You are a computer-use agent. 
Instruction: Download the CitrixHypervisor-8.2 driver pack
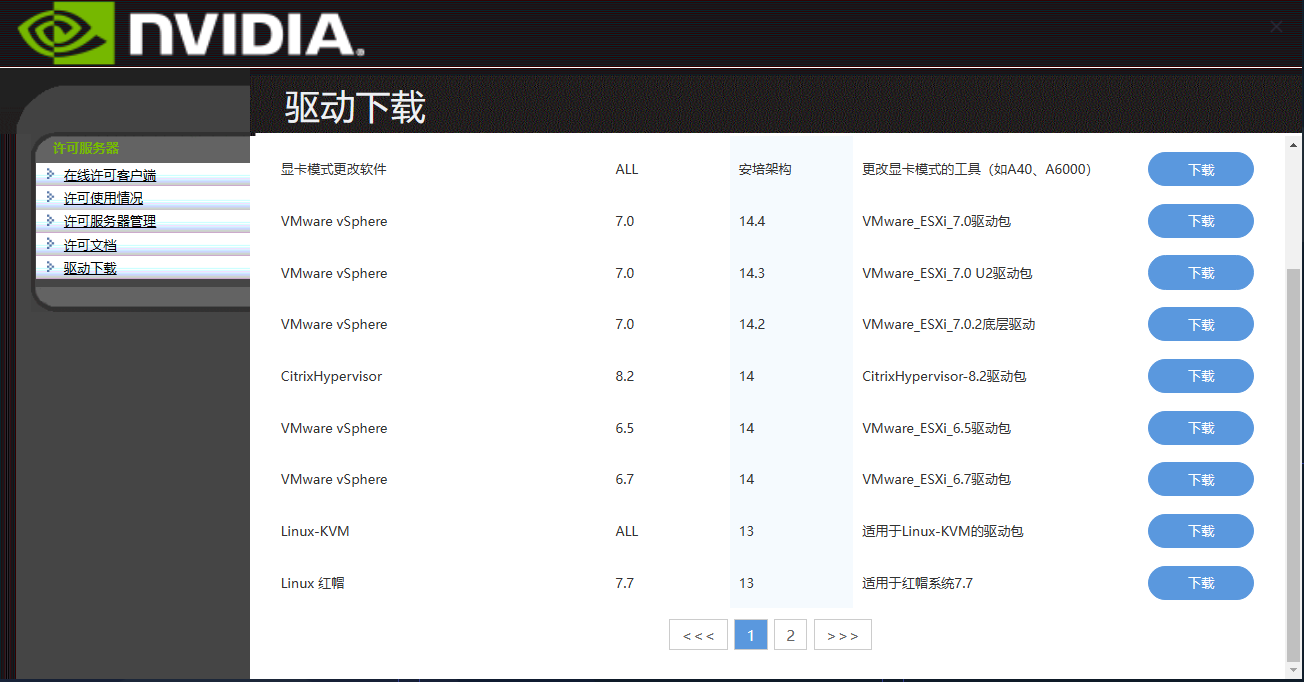click(x=1200, y=376)
